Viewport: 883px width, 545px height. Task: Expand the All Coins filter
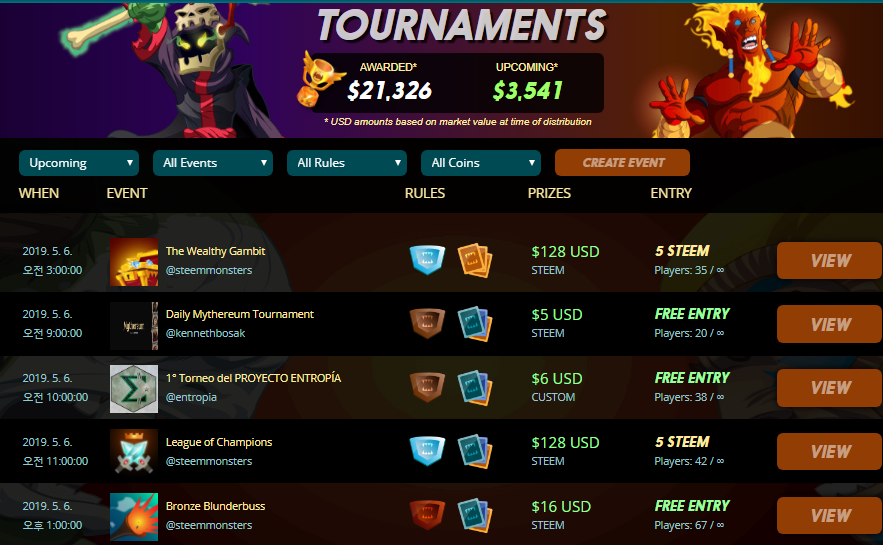point(481,163)
